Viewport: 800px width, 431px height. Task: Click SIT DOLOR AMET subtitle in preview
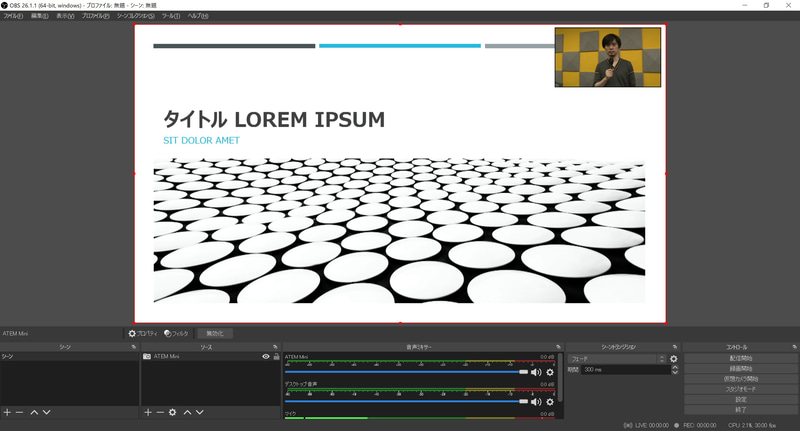[202, 140]
